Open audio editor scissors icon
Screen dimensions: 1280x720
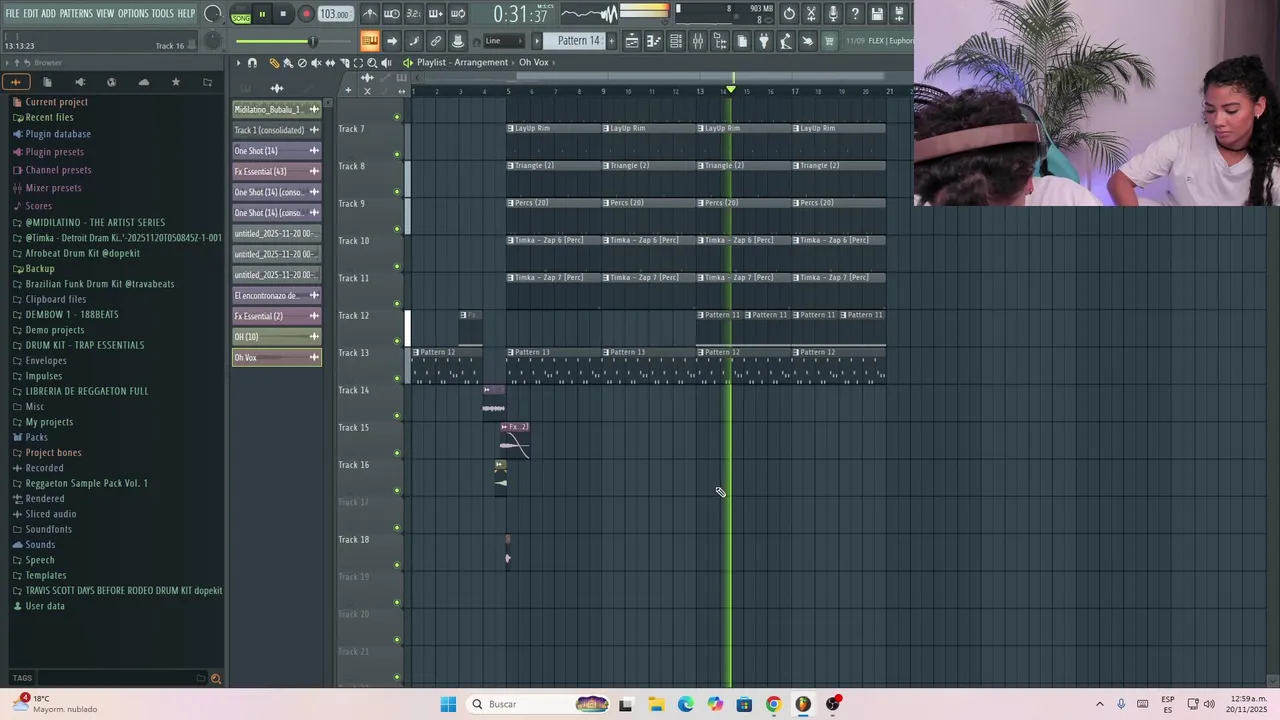pos(811,14)
